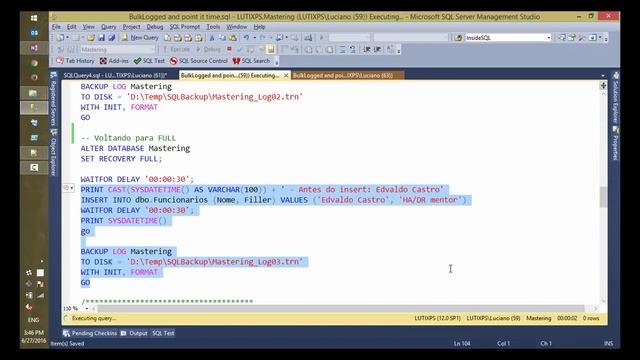
Task: Click the Copy icon in toolbar
Action: tap(222, 38)
